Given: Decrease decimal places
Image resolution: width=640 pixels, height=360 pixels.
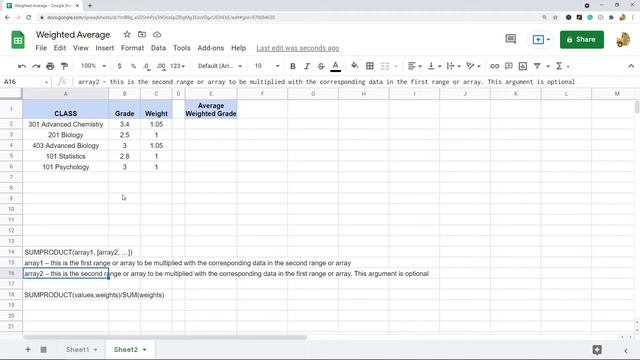Looking at the screenshot, I should (146, 66).
